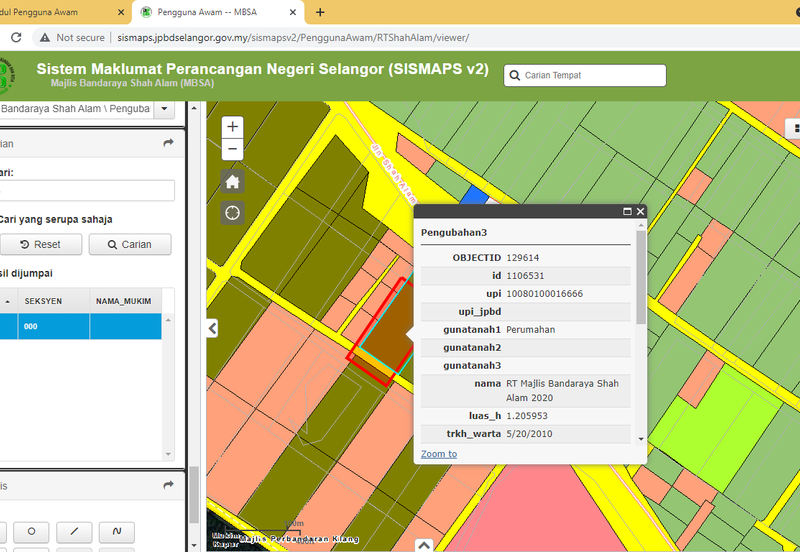Screen dimensions: 800x552
Task: Click the Home default extent button
Action: [233, 181]
